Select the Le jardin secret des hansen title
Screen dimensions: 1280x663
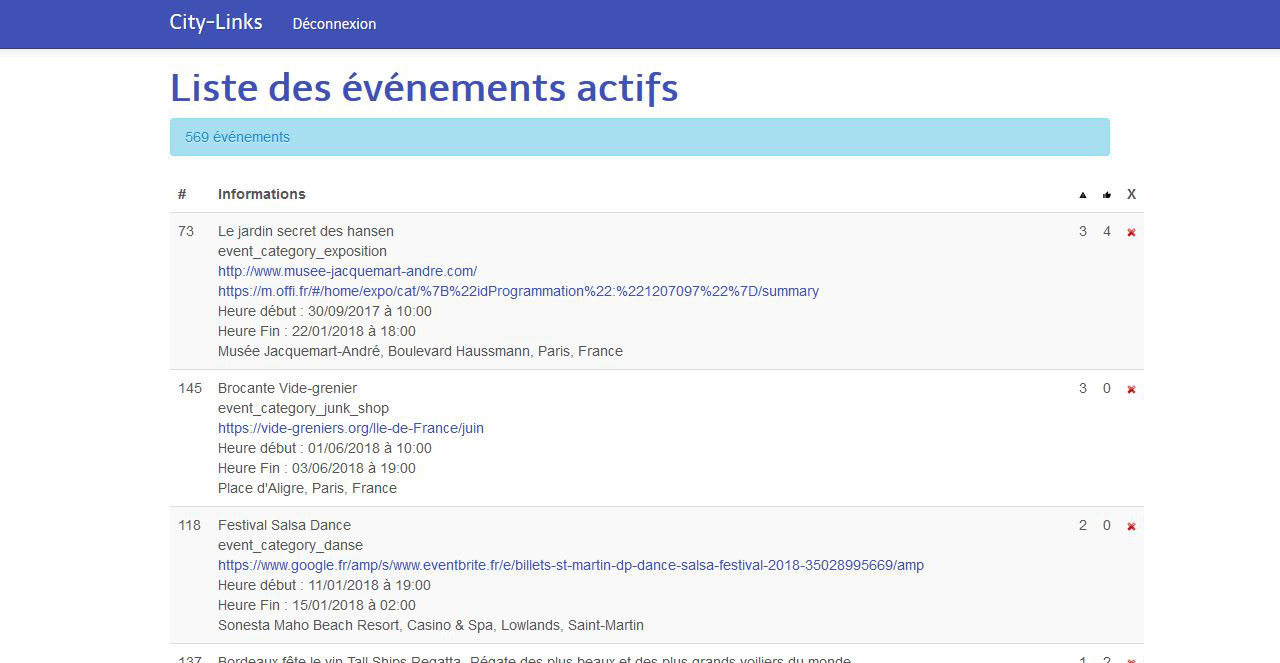pyautogui.click(x=305, y=231)
